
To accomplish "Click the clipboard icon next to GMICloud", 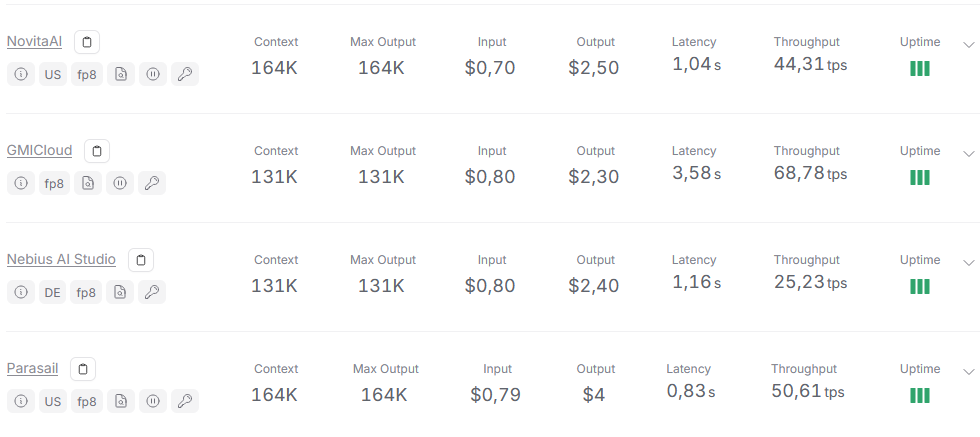I will (x=97, y=151).
